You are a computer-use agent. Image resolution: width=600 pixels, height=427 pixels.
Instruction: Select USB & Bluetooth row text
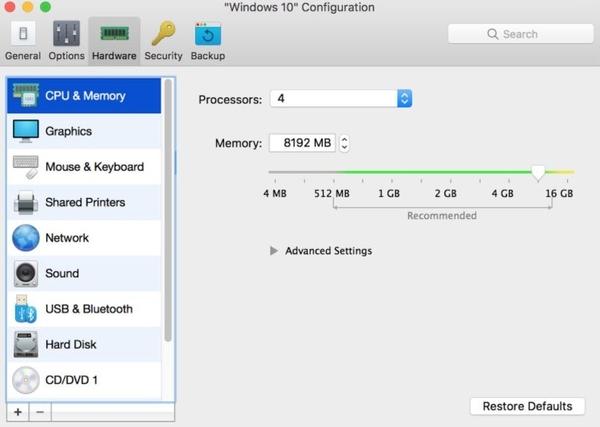[x=89, y=309]
